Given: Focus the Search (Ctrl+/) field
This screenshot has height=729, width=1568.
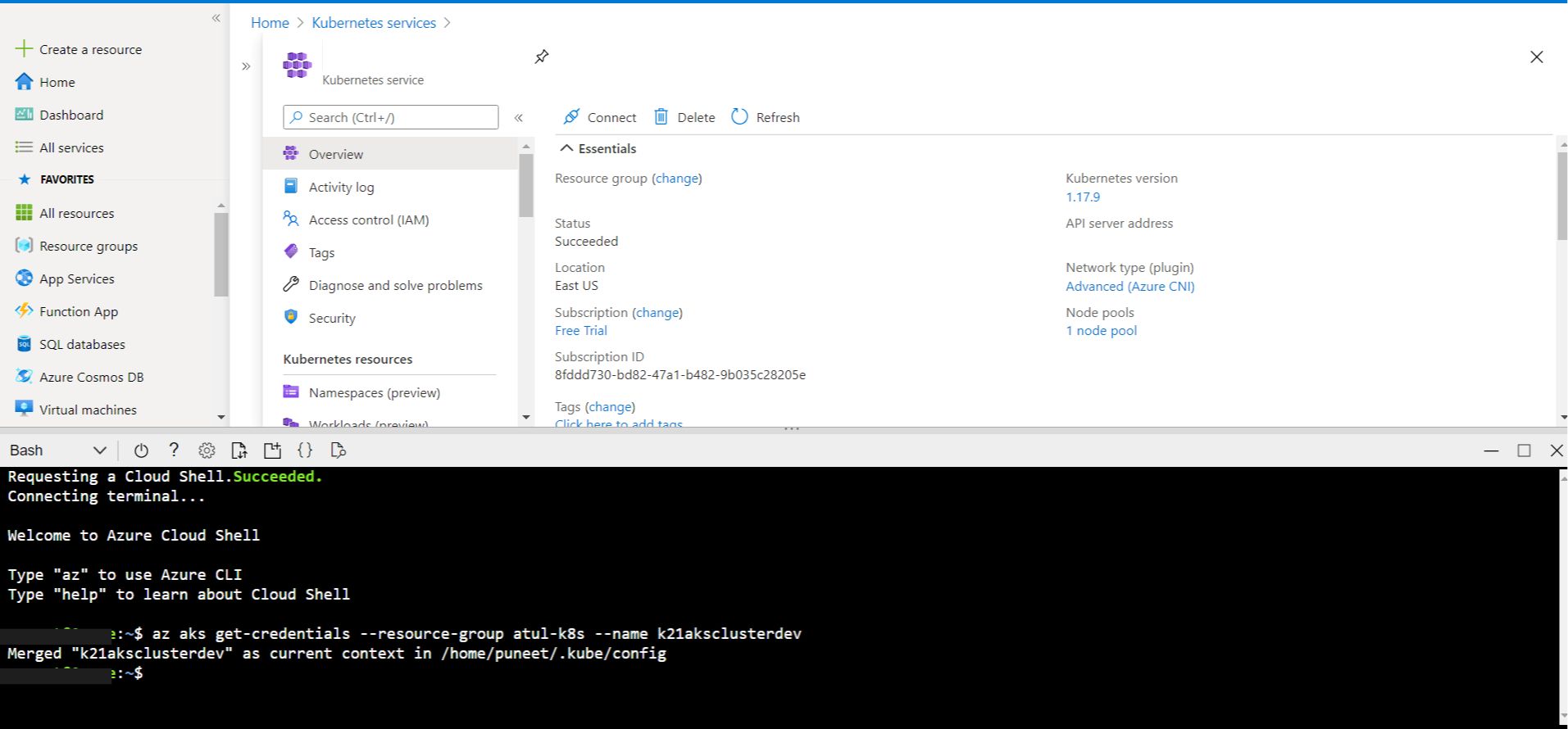Looking at the screenshot, I should (x=391, y=117).
